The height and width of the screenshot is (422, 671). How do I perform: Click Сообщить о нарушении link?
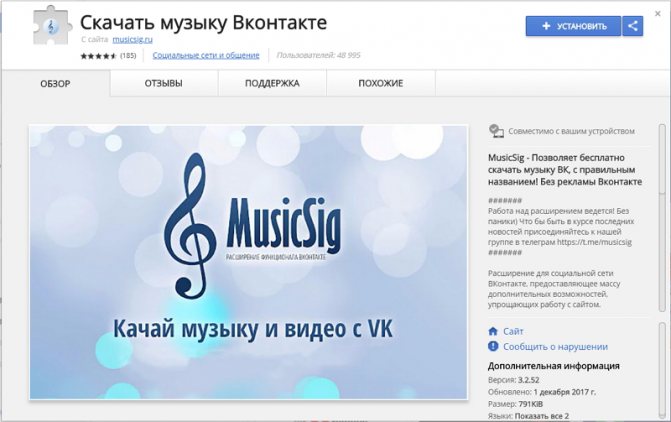555,347
